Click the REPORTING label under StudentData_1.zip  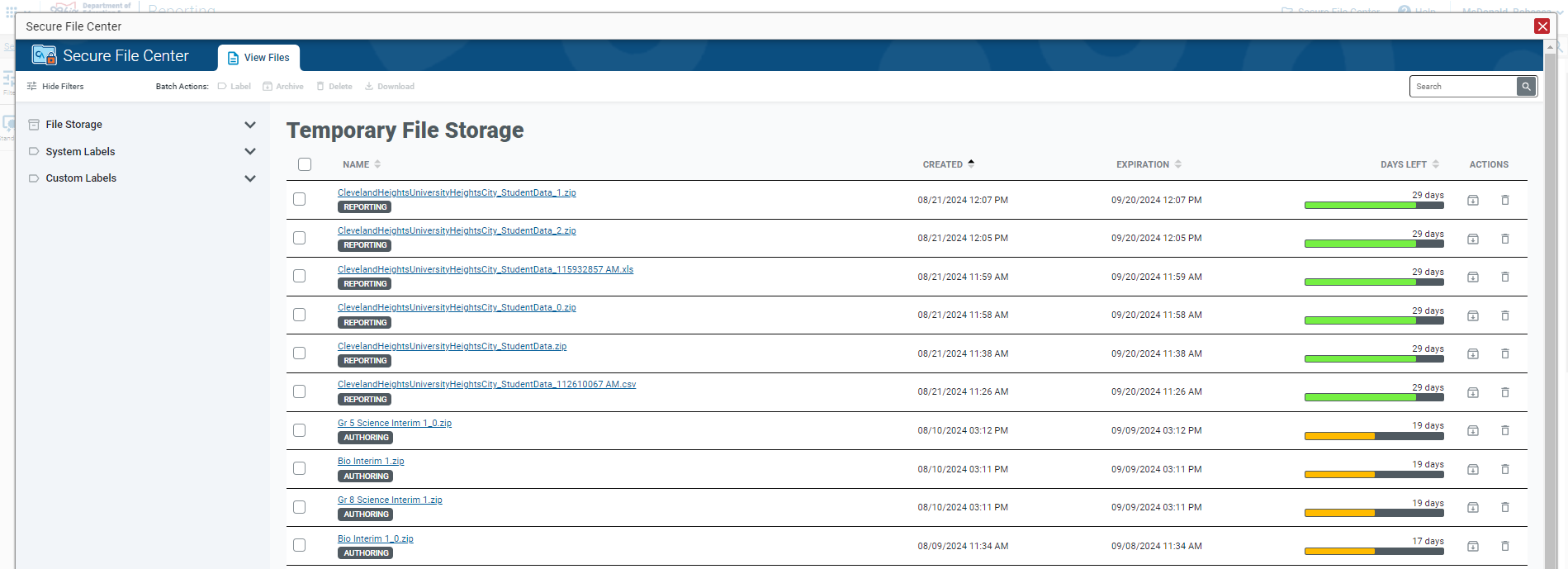point(365,207)
